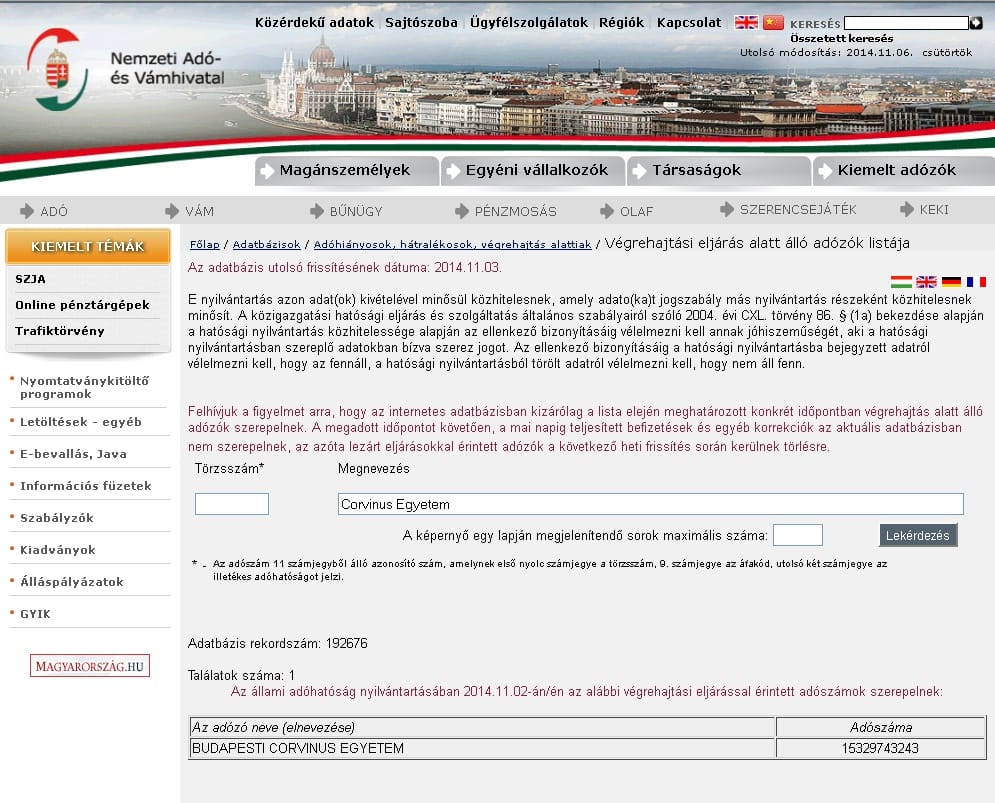Open the KEKI navigation item
995x803 pixels.
tap(925, 209)
